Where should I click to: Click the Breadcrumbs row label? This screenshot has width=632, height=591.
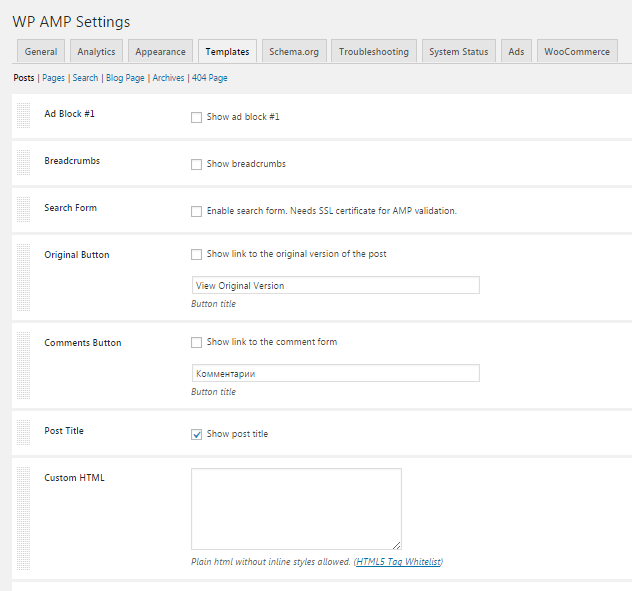coord(72,161)
